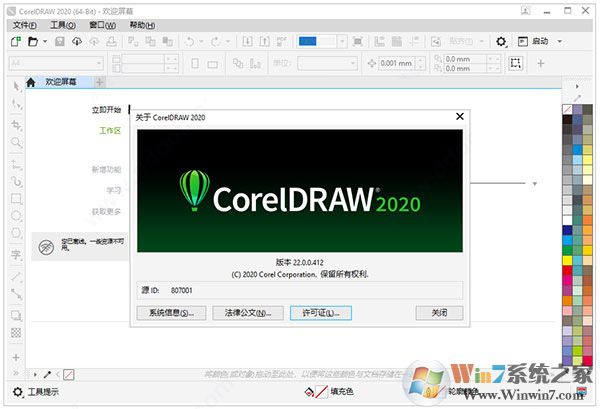
Task: Toggle portrait page orientation
Action: tap(195, 64)
